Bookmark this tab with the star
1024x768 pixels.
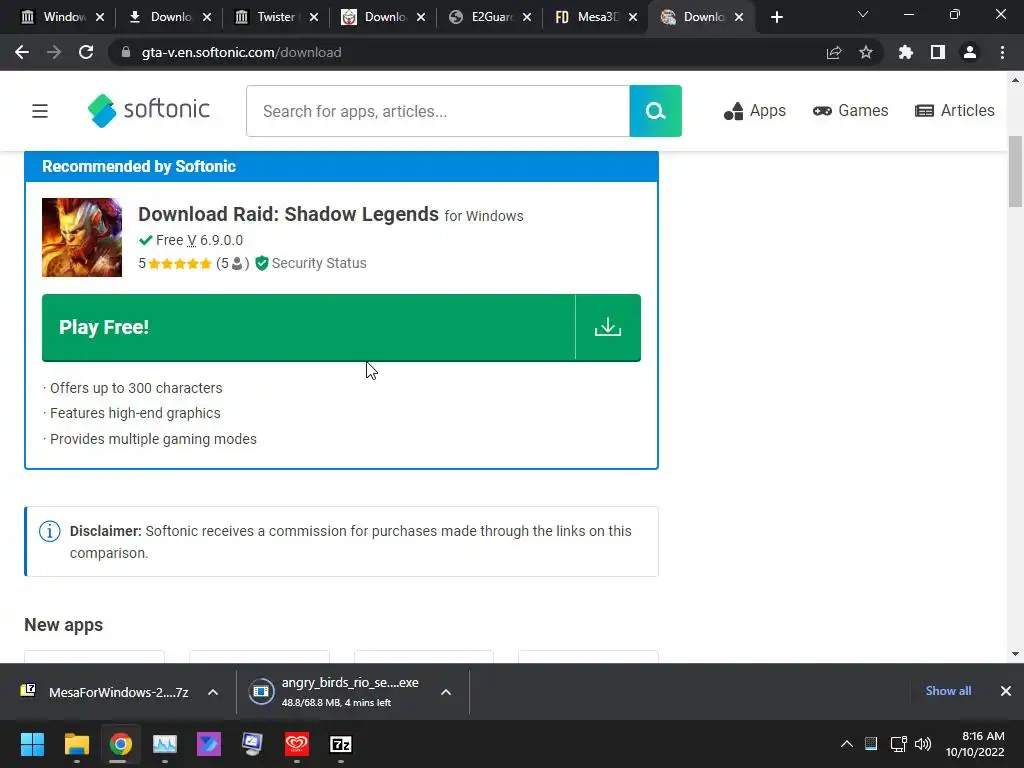pyautogui.click(x=866, y=52)
